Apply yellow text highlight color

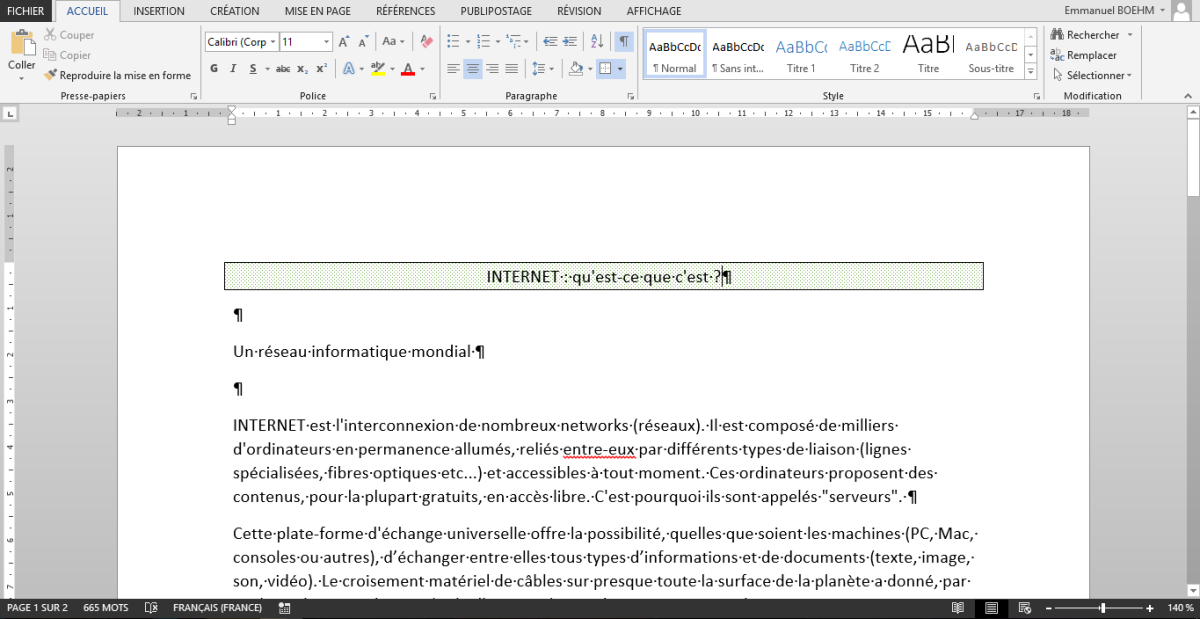pos(377,69)
